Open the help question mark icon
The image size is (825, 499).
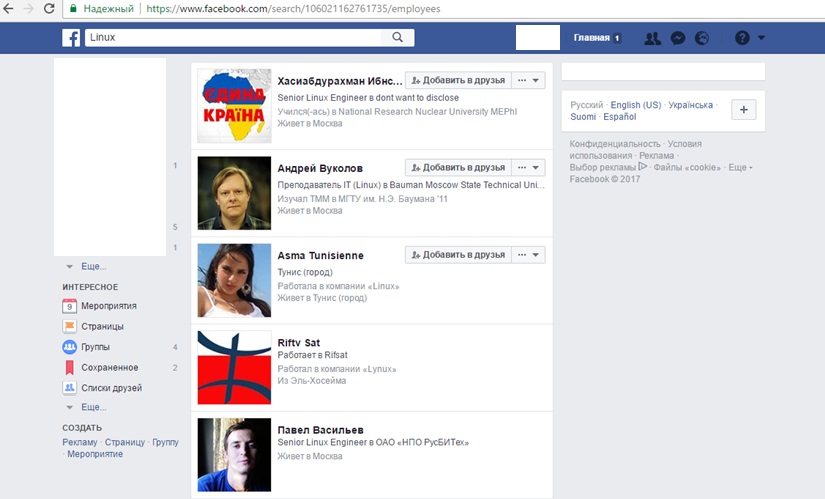point(742,38)
